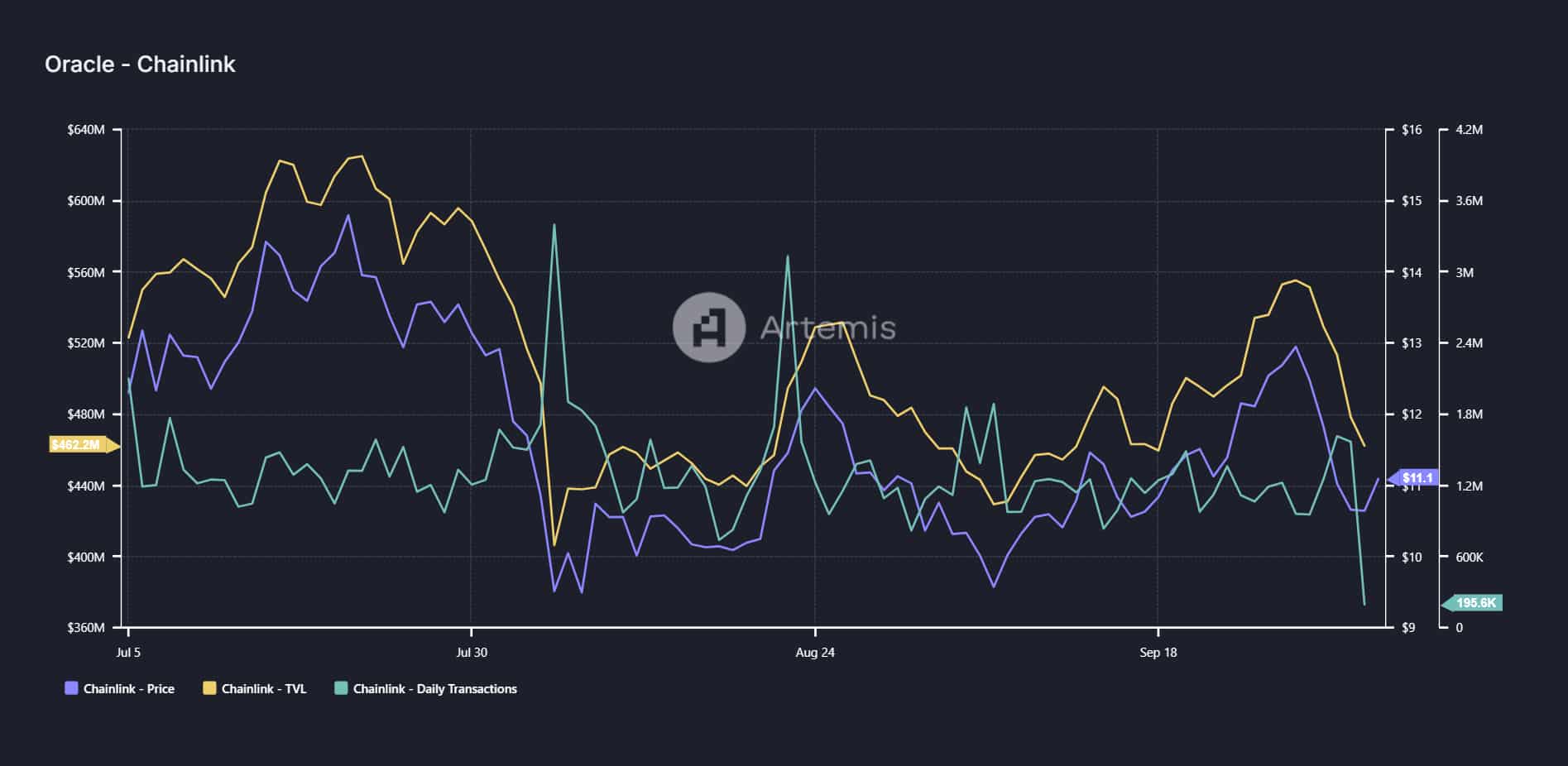Click the Jul 5 x-axis label
Screen dimensions: 1568x766
point(128,652)
